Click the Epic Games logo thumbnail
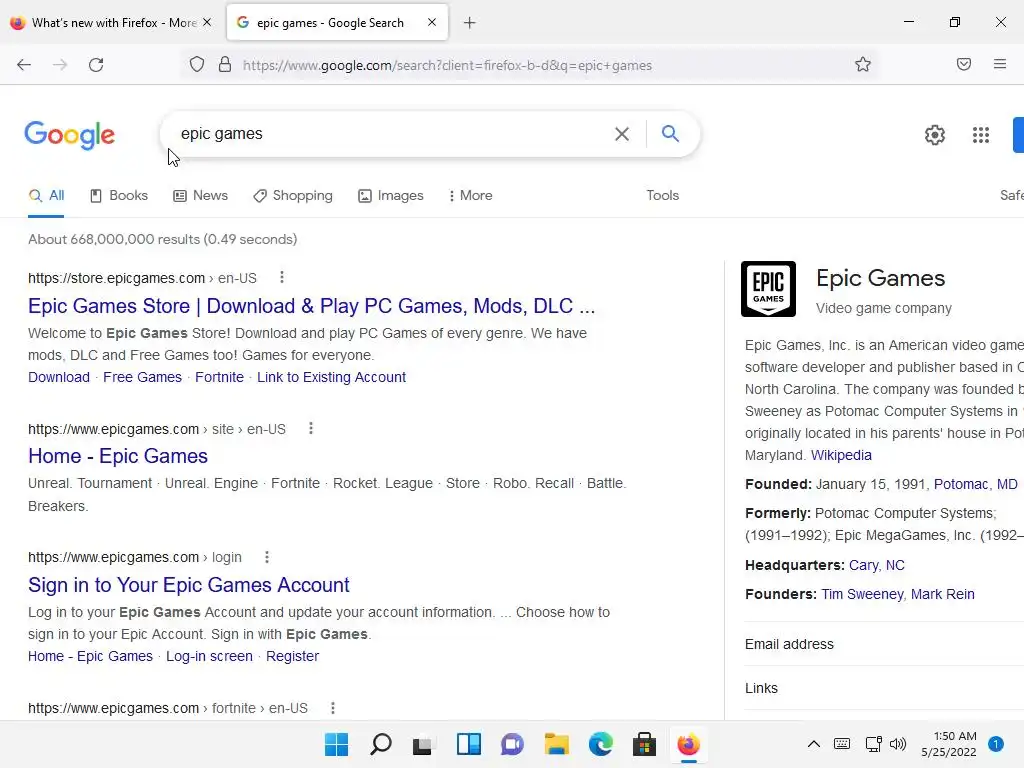The image size is (1024, 768). pyautogui.click(x=768, y=289)
